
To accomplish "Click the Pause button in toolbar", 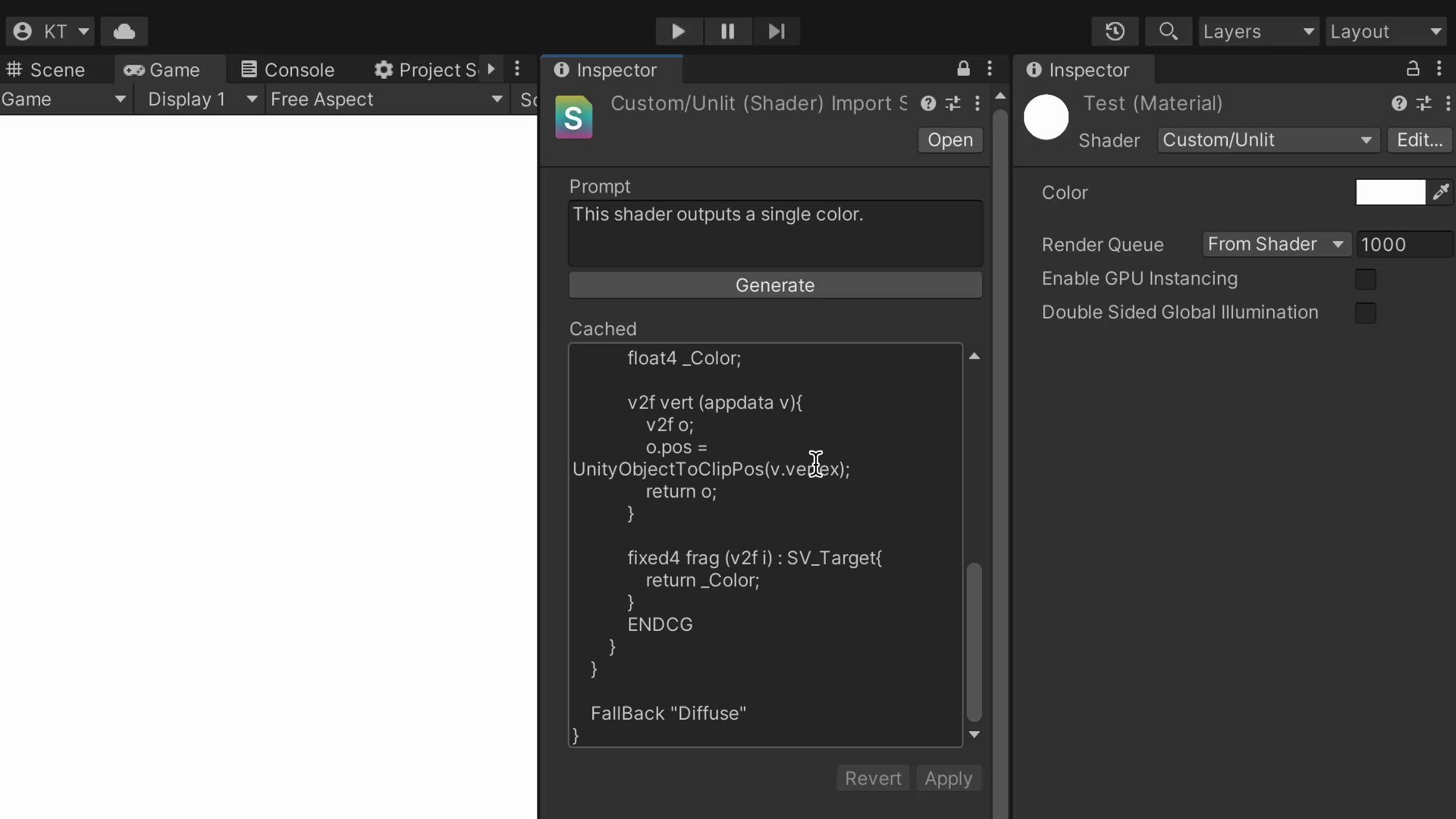I will pos(727,31).
